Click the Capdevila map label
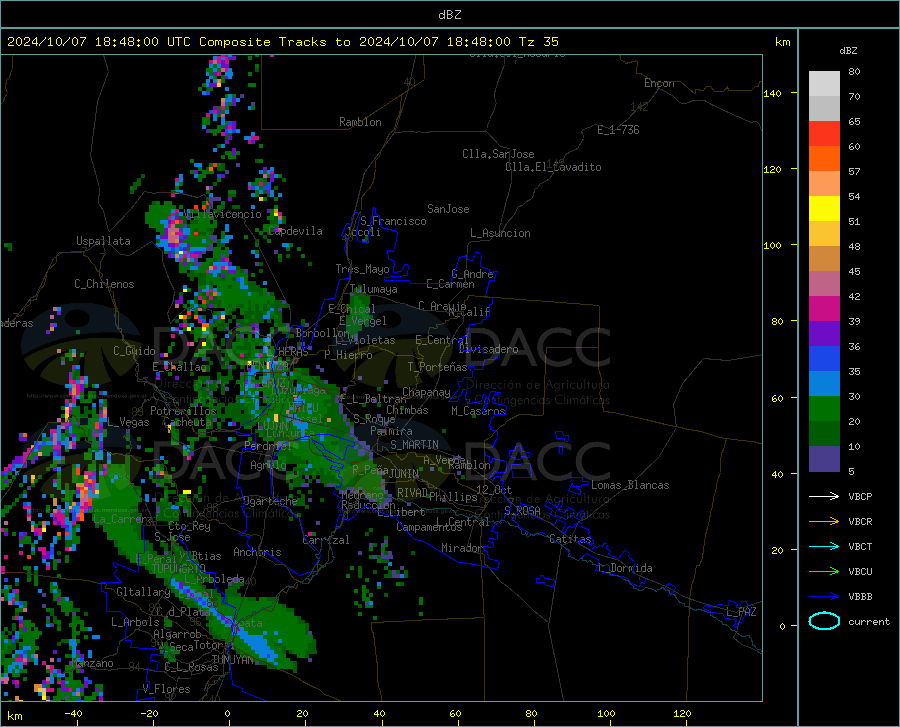 tap(295, 231)
